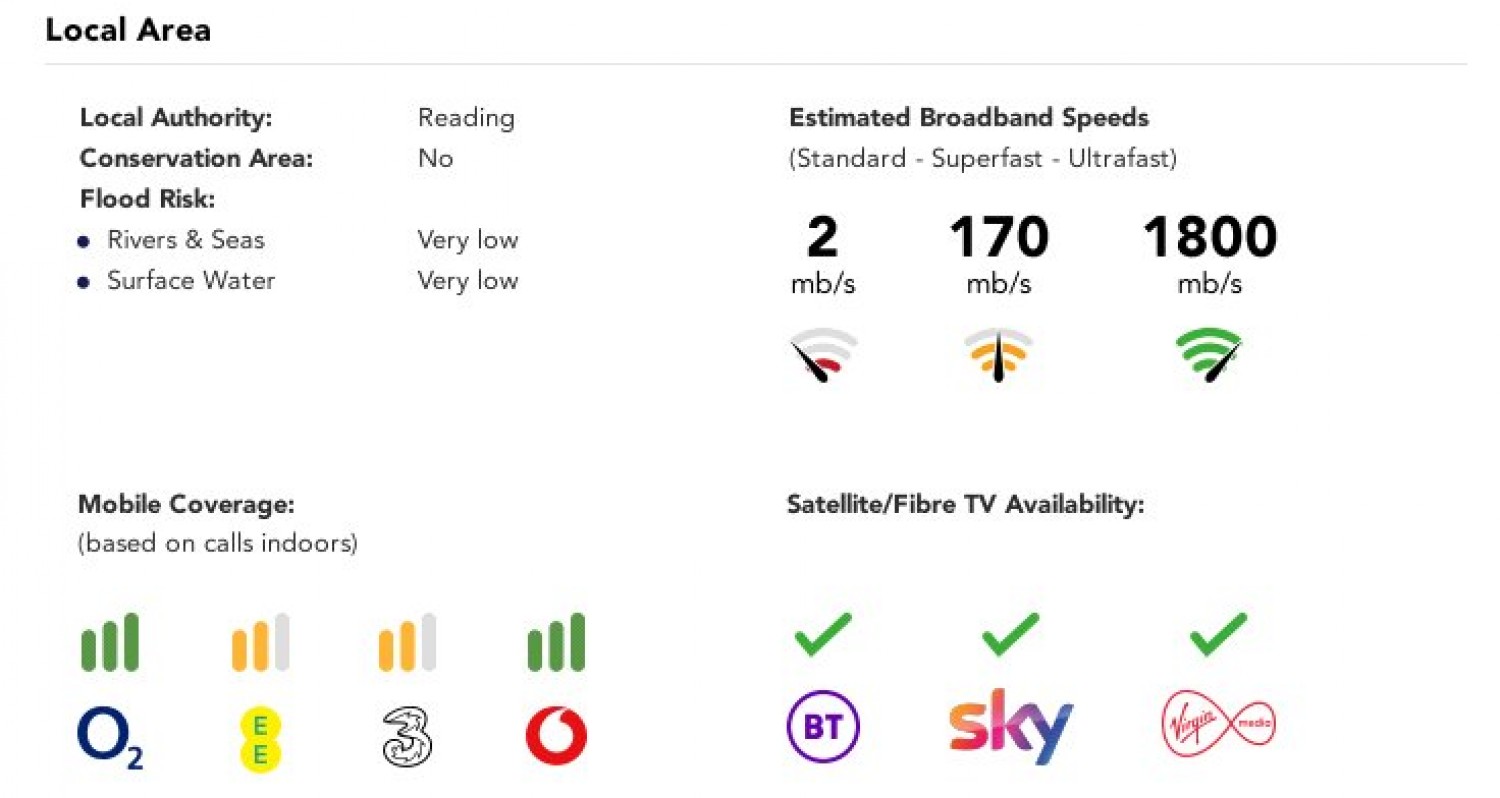The image size is (1500, 798).
Task: Click the red Vodafone logo
Action: 556,738
